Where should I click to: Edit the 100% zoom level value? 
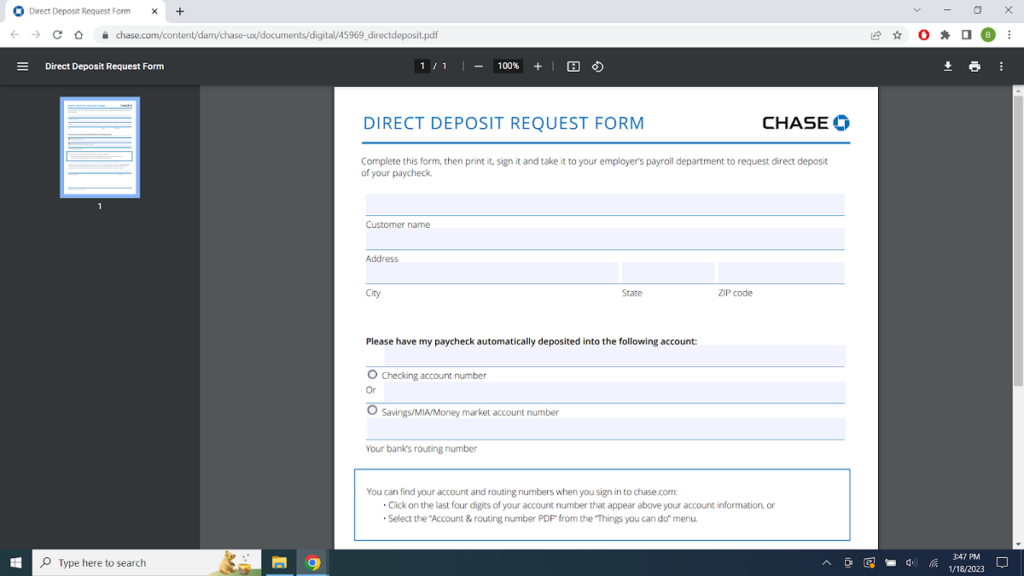coord(508,66)
